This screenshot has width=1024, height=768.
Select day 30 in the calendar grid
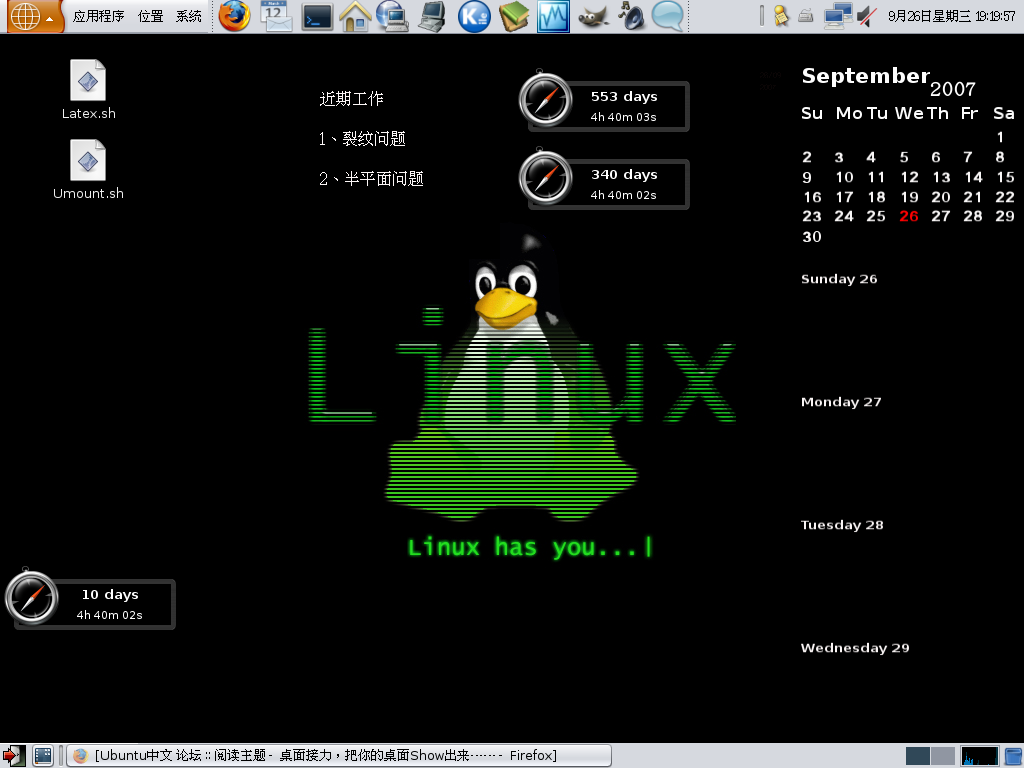812,236
